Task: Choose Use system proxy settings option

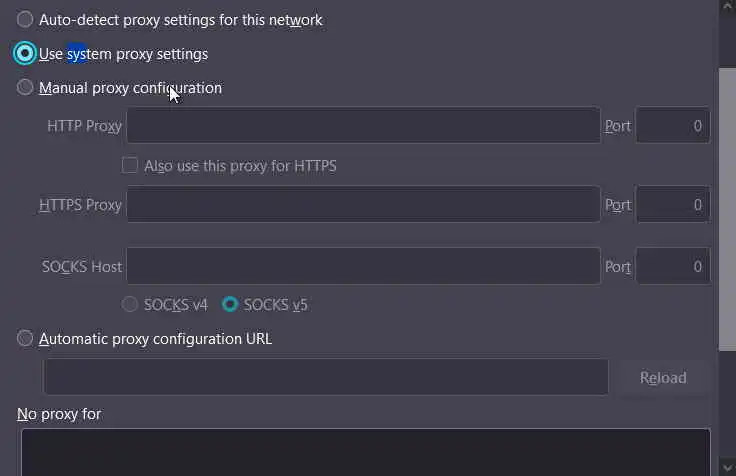Action: coord(25,53)
